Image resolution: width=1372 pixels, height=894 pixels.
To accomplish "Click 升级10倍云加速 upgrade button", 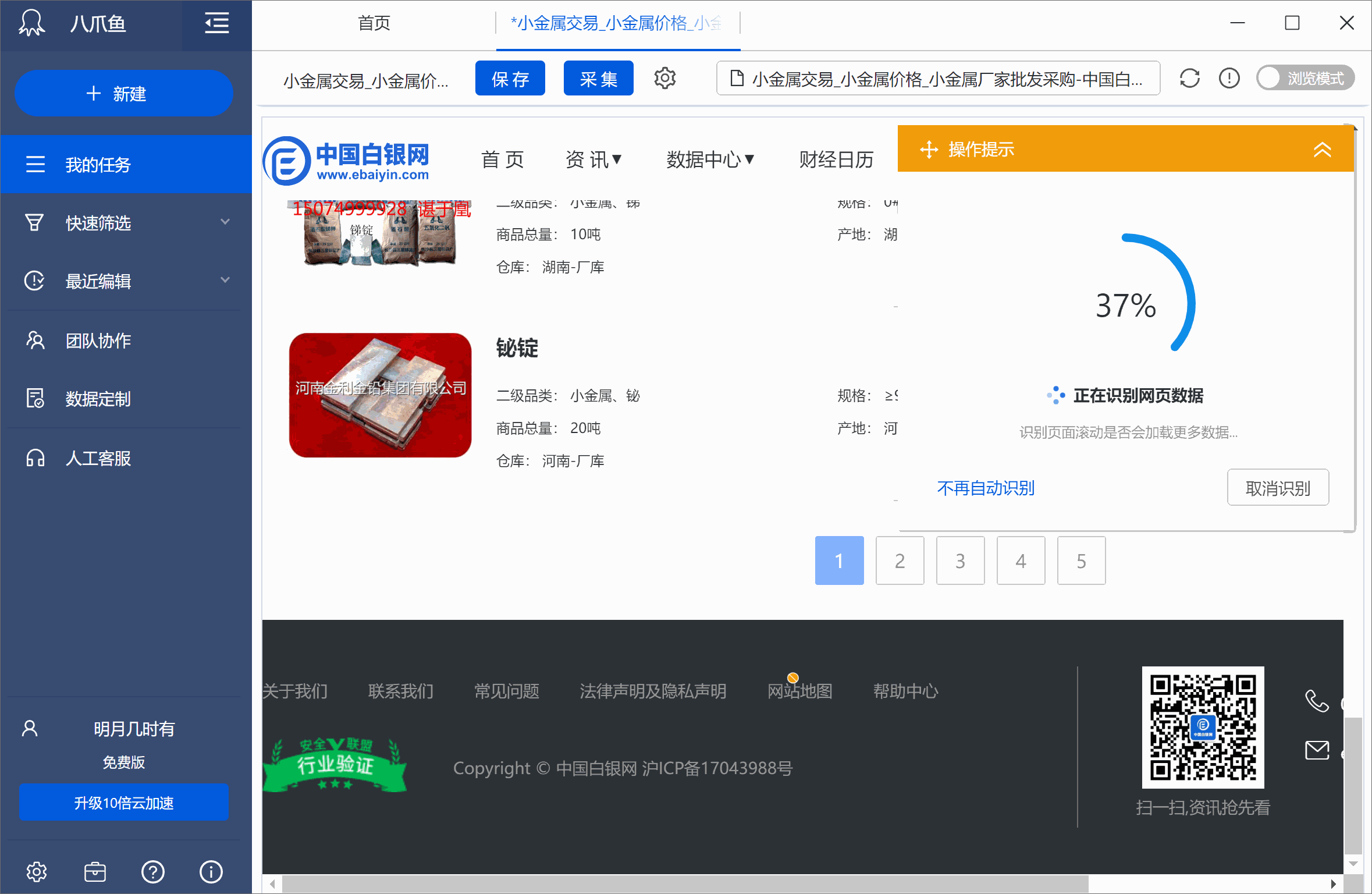I will tap(124, 803).
